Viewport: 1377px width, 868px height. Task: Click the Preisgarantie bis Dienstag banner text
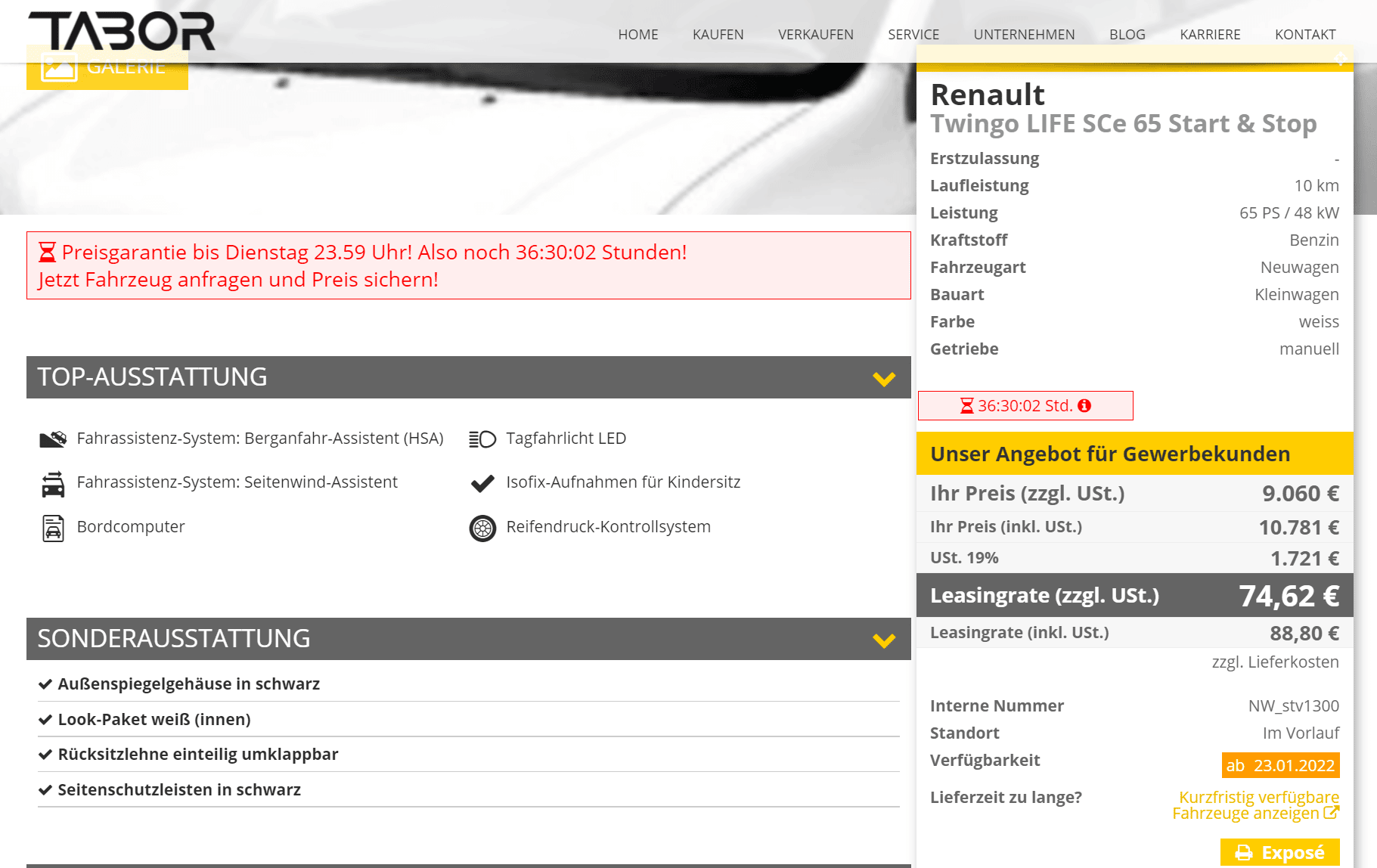(374, 252)
